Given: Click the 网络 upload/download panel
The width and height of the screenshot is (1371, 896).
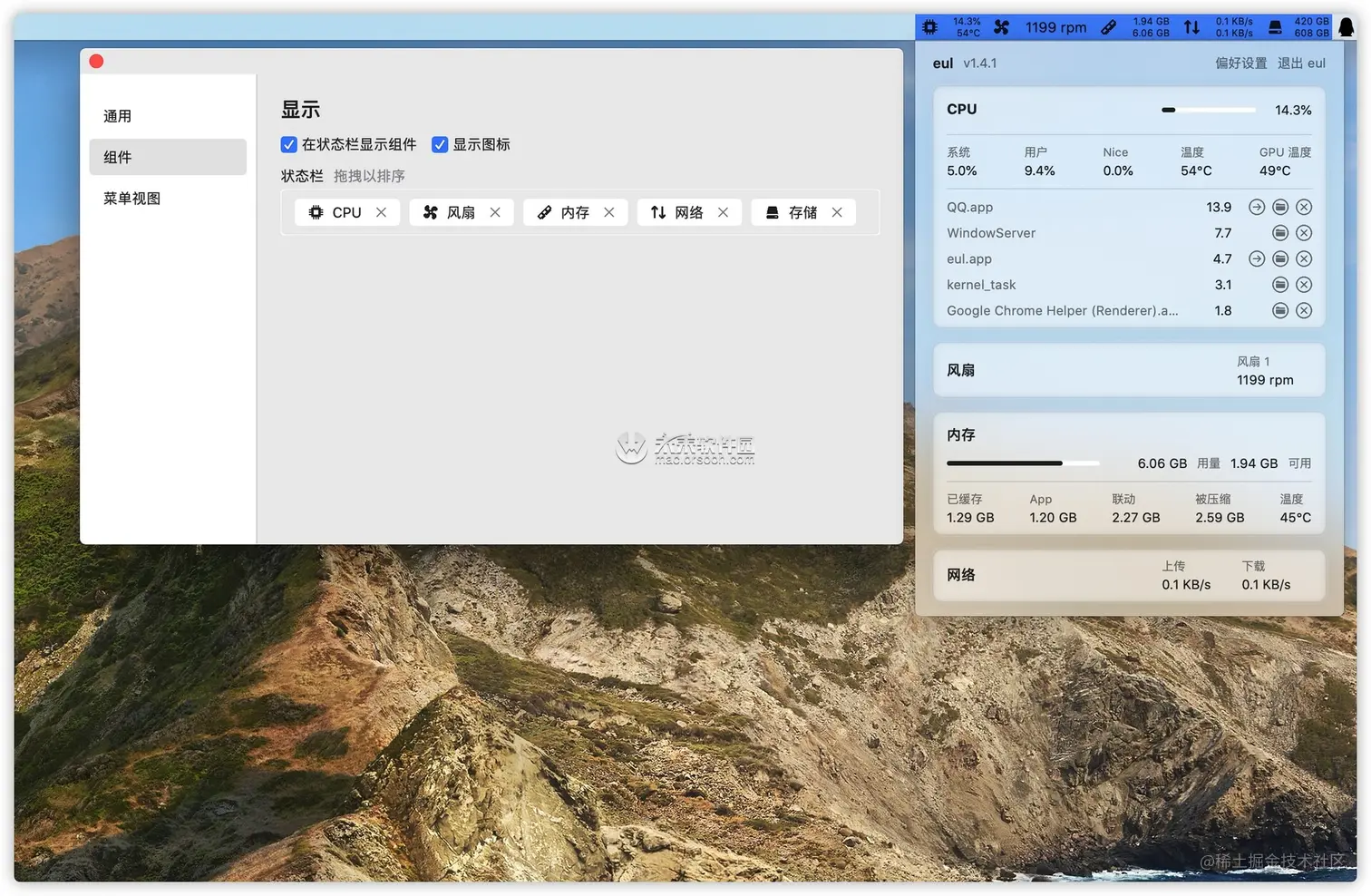Looking at the screenshot, I should 1129,575.
